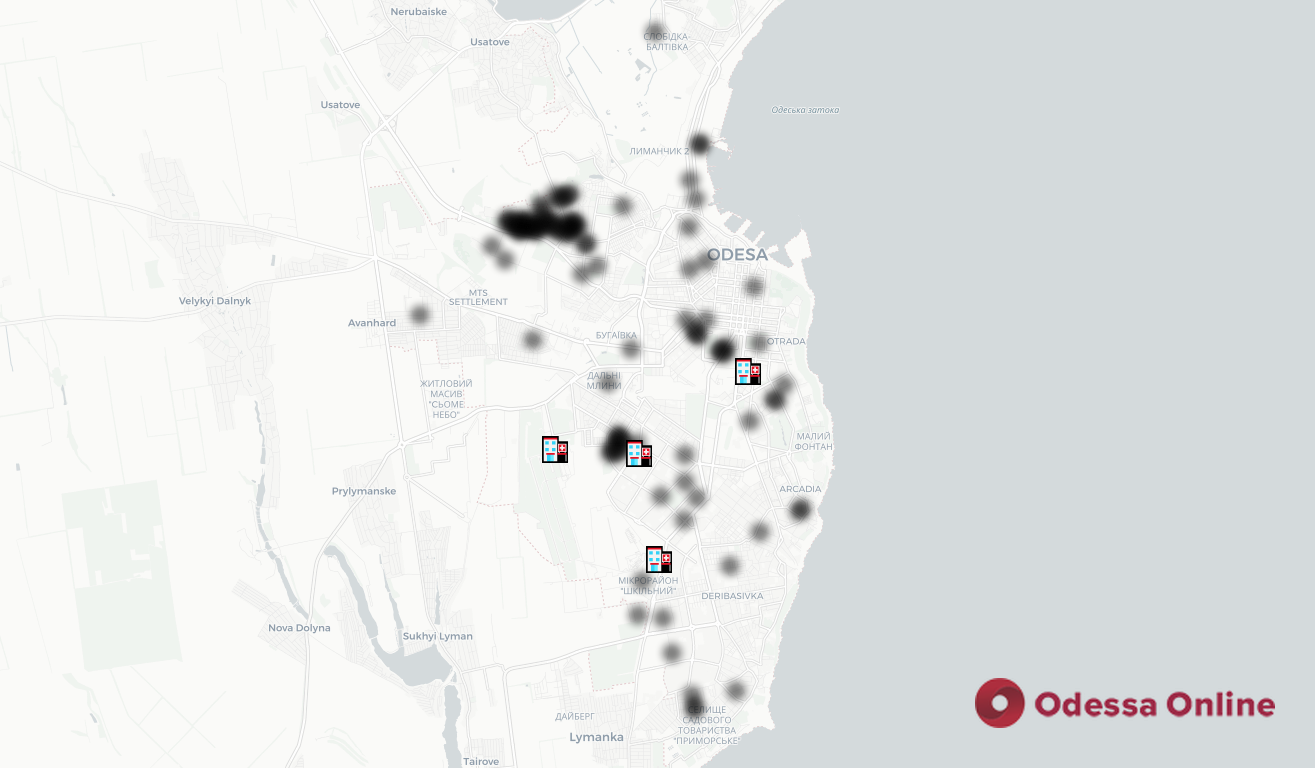Select the hospital icon touching the dark cluster

(639, 454)
